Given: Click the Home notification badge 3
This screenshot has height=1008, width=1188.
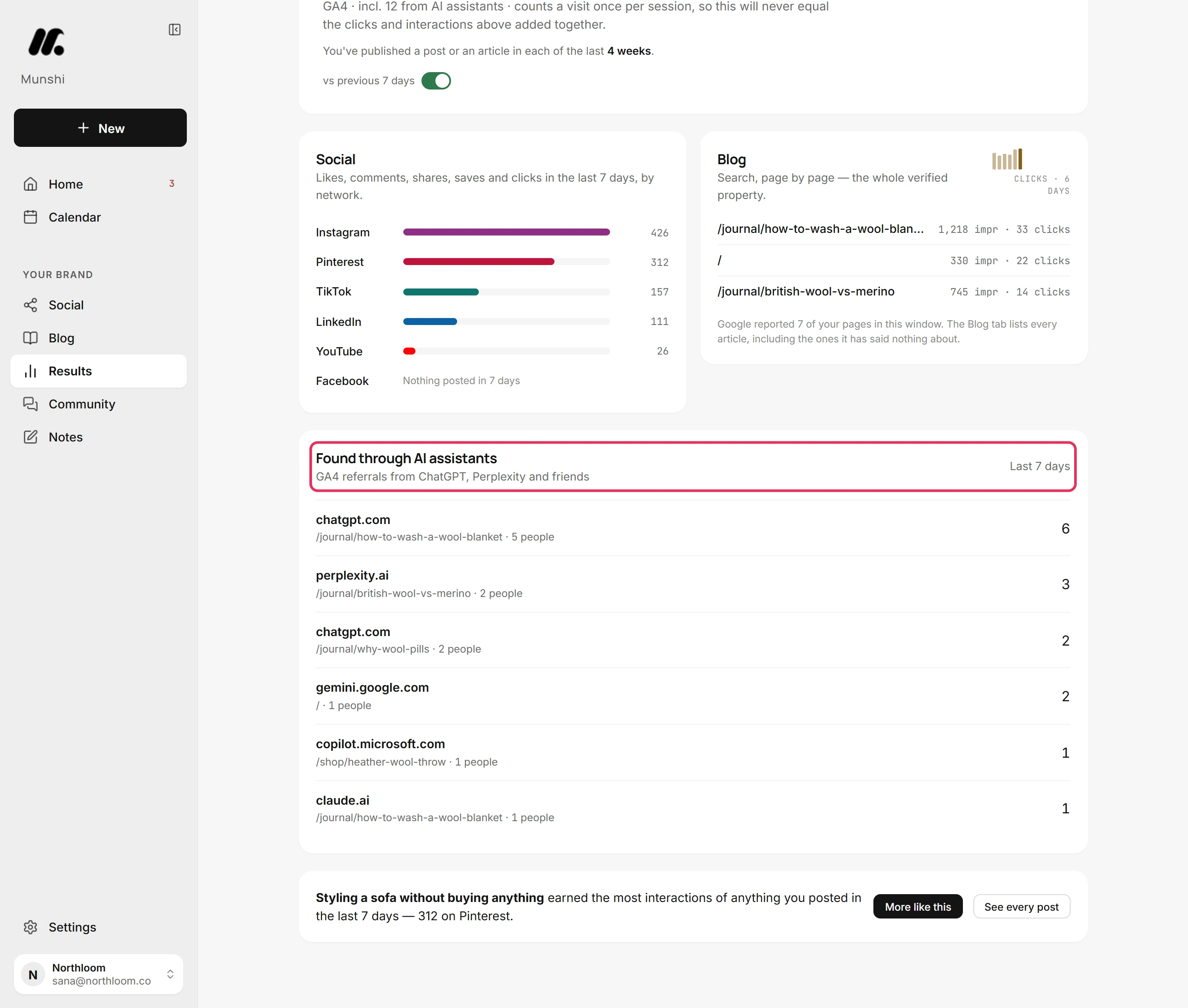Looking at the screenshot, I should tap(172, 183).
